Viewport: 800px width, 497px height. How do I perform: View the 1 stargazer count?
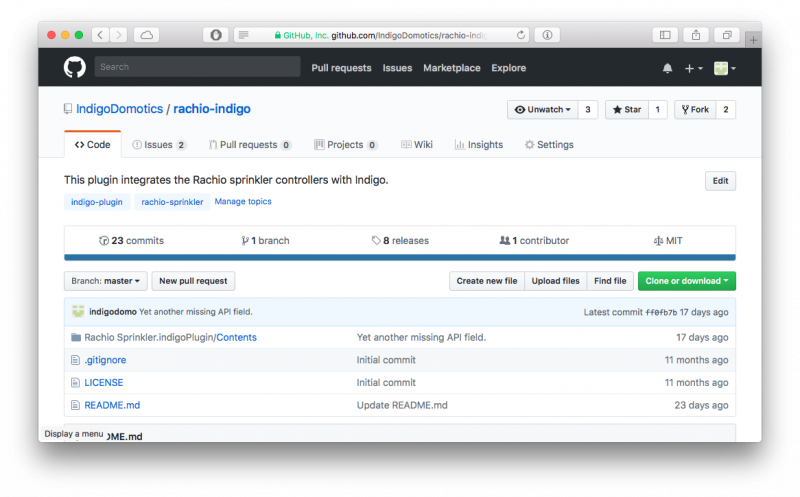[x=658, y=110]
